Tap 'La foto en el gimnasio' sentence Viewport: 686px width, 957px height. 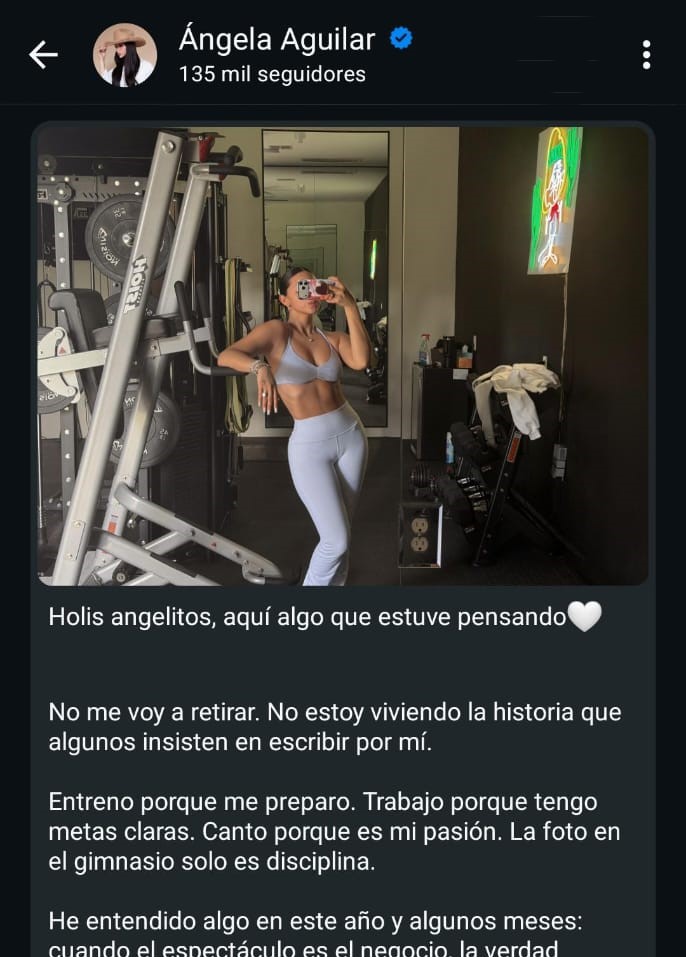coord(334,847)
